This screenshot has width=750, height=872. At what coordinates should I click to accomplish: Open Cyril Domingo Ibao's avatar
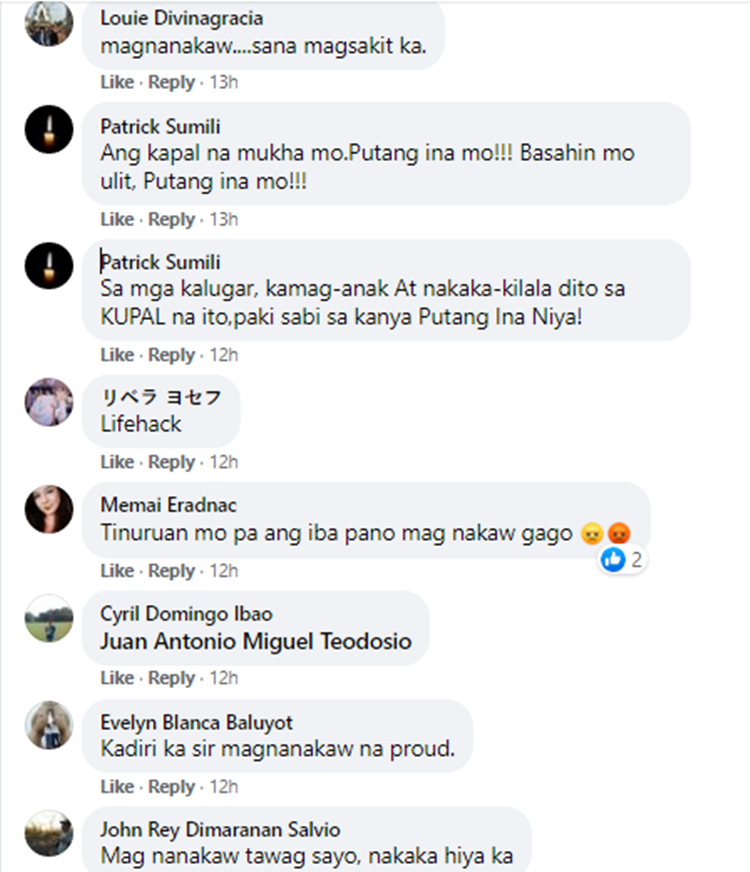(x=49, y=618)
